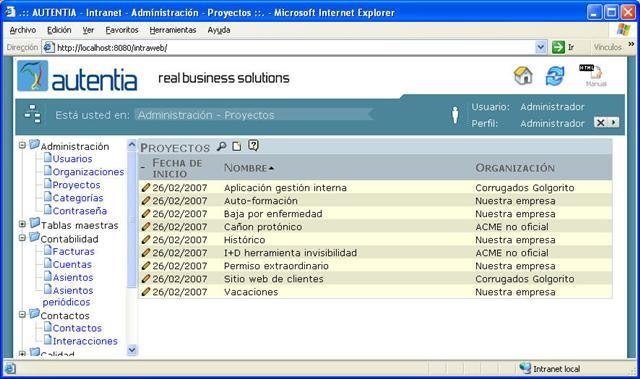Viewport: 640px width, 379px height.
Task: Open the Archivo menu
Action: [x=23, y=30]
